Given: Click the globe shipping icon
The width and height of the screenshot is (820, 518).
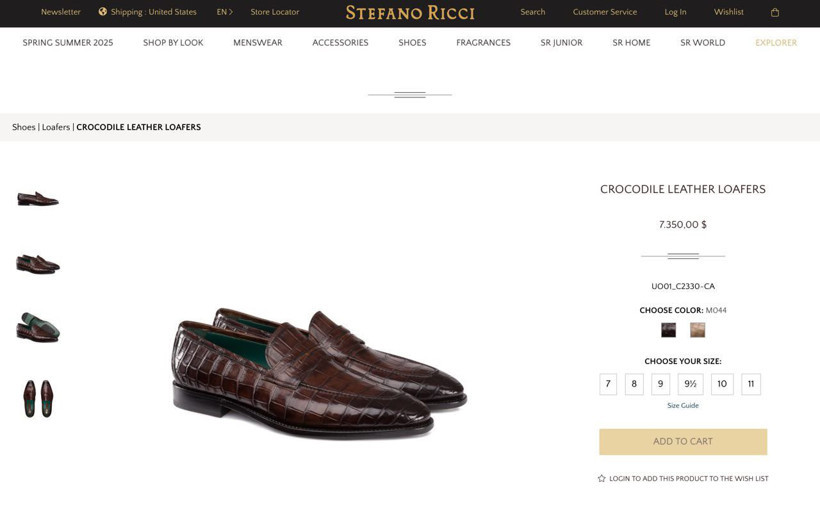Looking at the screenshot, I should coord(103,12).
